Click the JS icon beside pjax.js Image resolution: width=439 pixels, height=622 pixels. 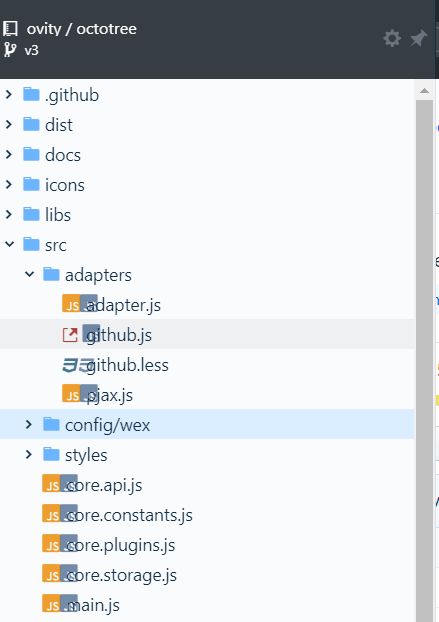(72, 394)
